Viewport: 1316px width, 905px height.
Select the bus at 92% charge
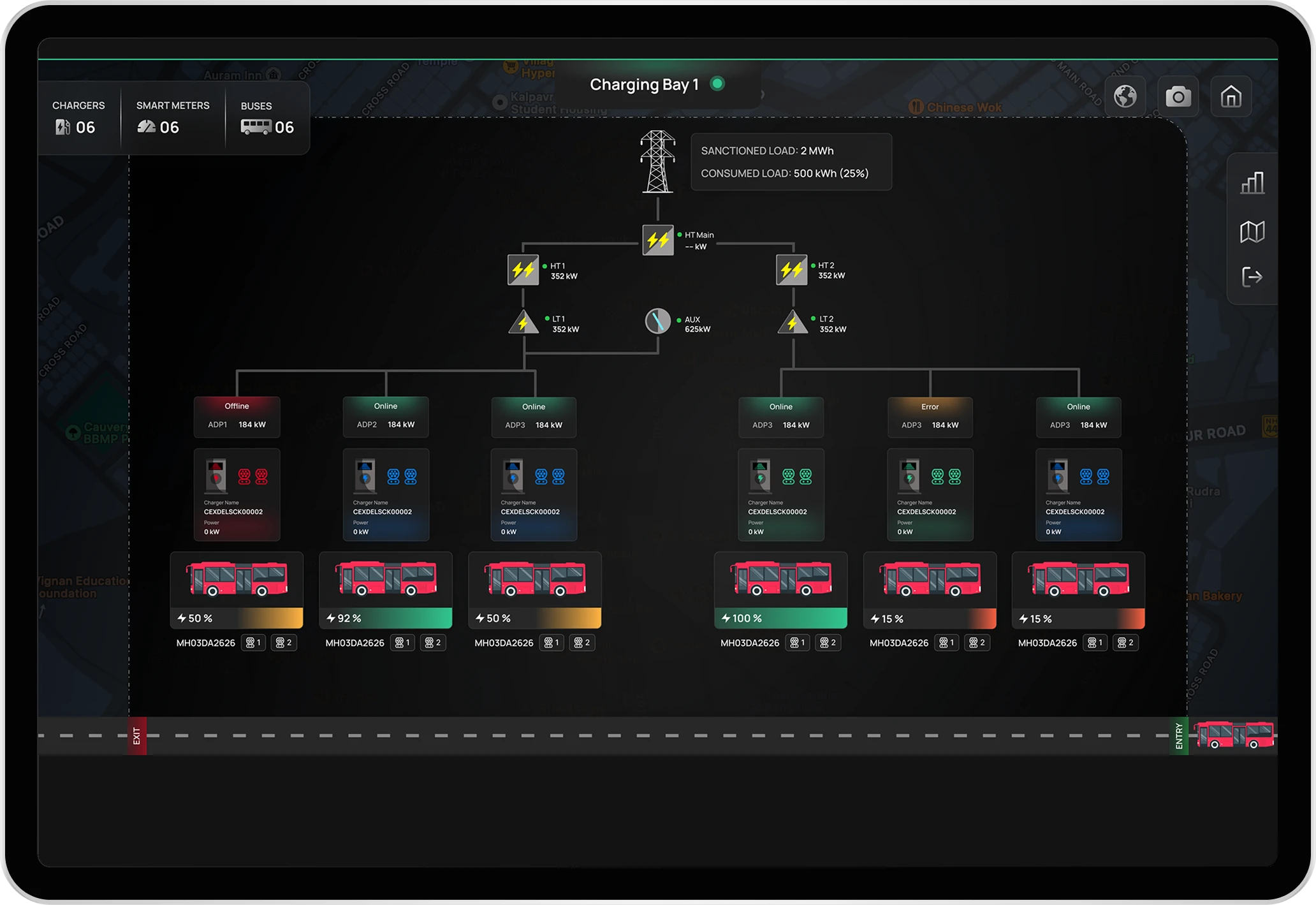click(x=386, y=579)
